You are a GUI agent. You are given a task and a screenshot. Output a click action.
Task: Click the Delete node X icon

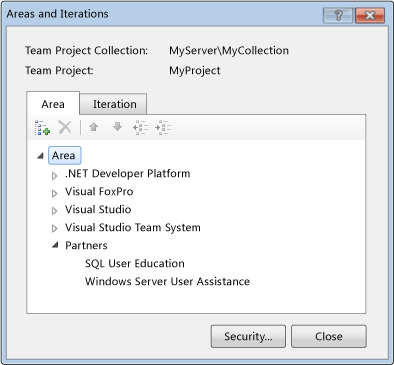click(65, 127)
